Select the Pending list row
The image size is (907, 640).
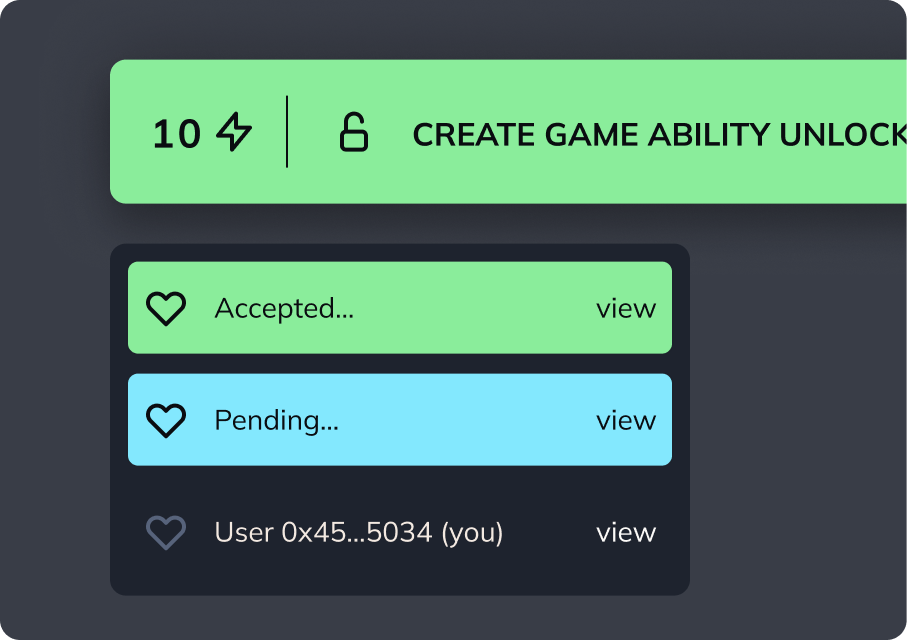(x=400, y=420)
